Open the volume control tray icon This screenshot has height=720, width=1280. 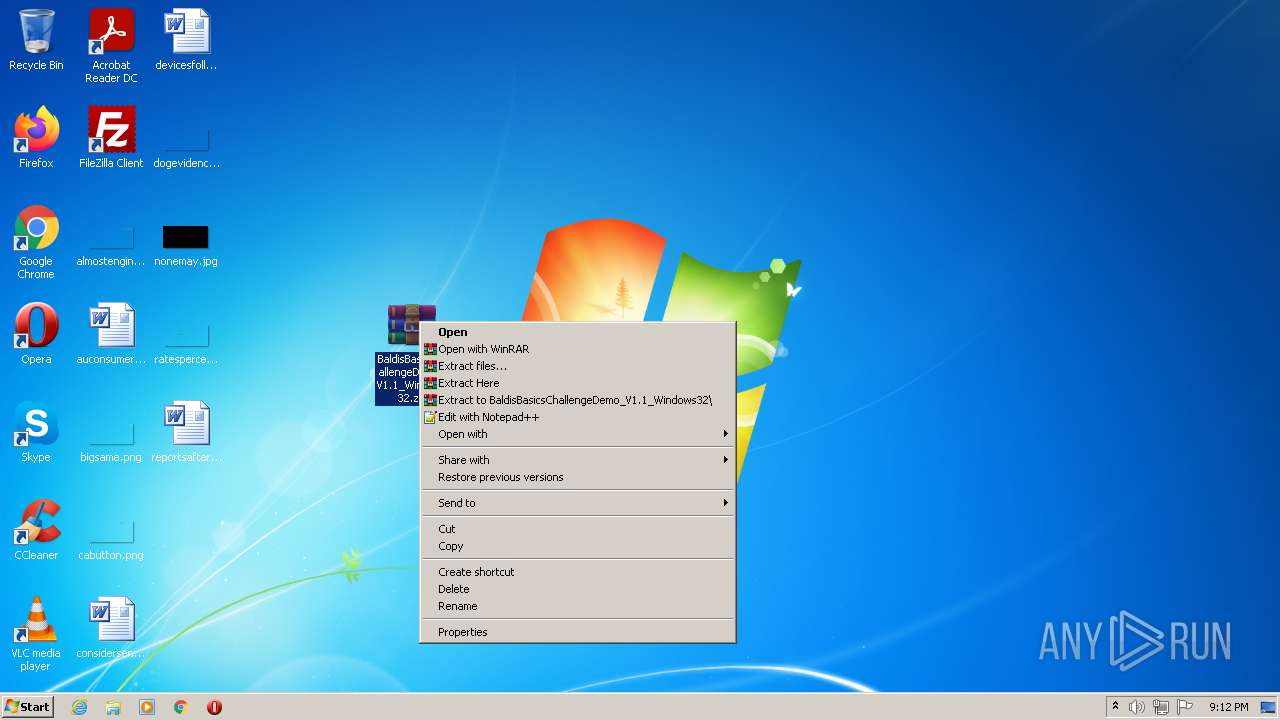1137,707
